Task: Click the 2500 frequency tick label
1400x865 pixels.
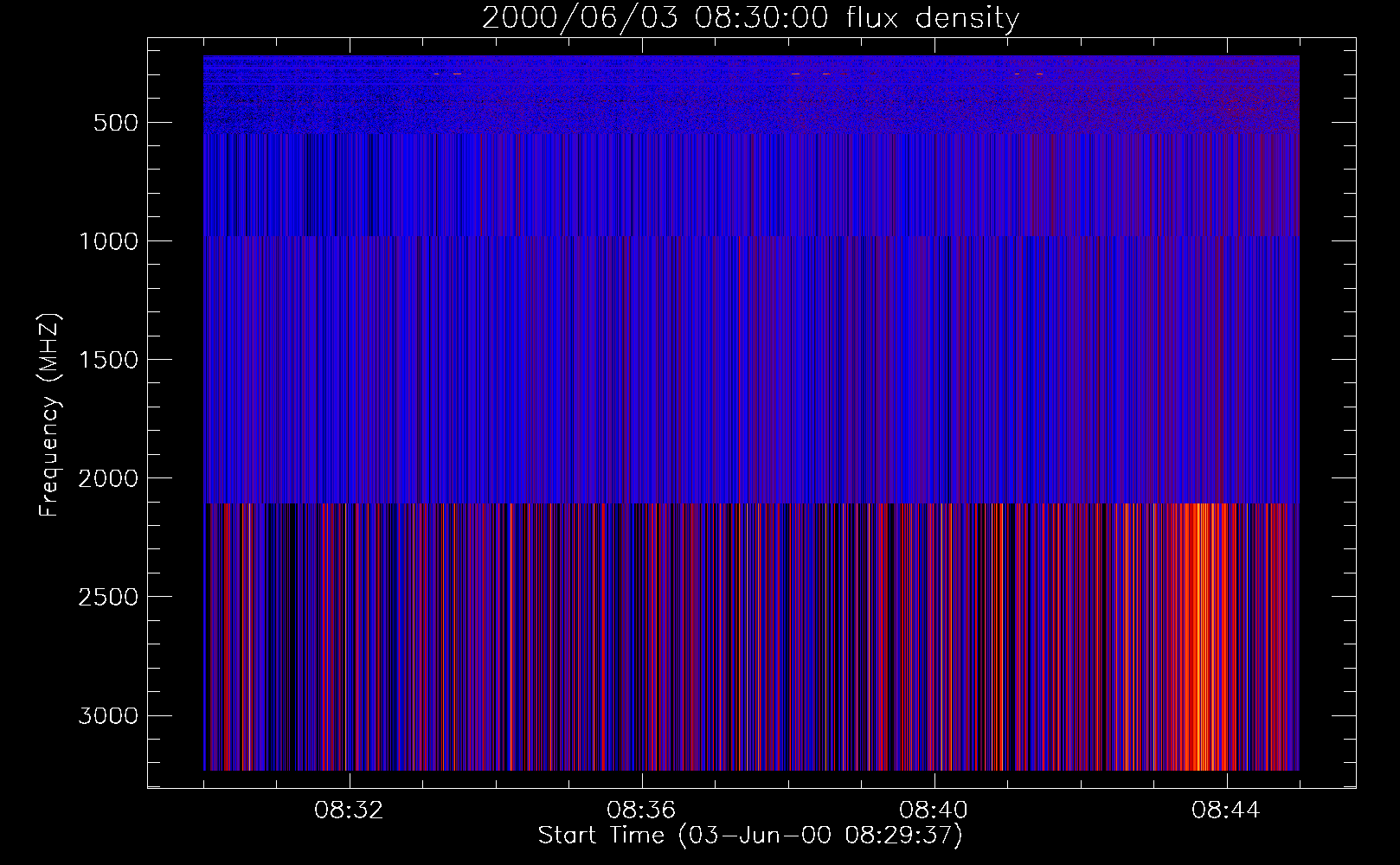Action: coord(108,597)
